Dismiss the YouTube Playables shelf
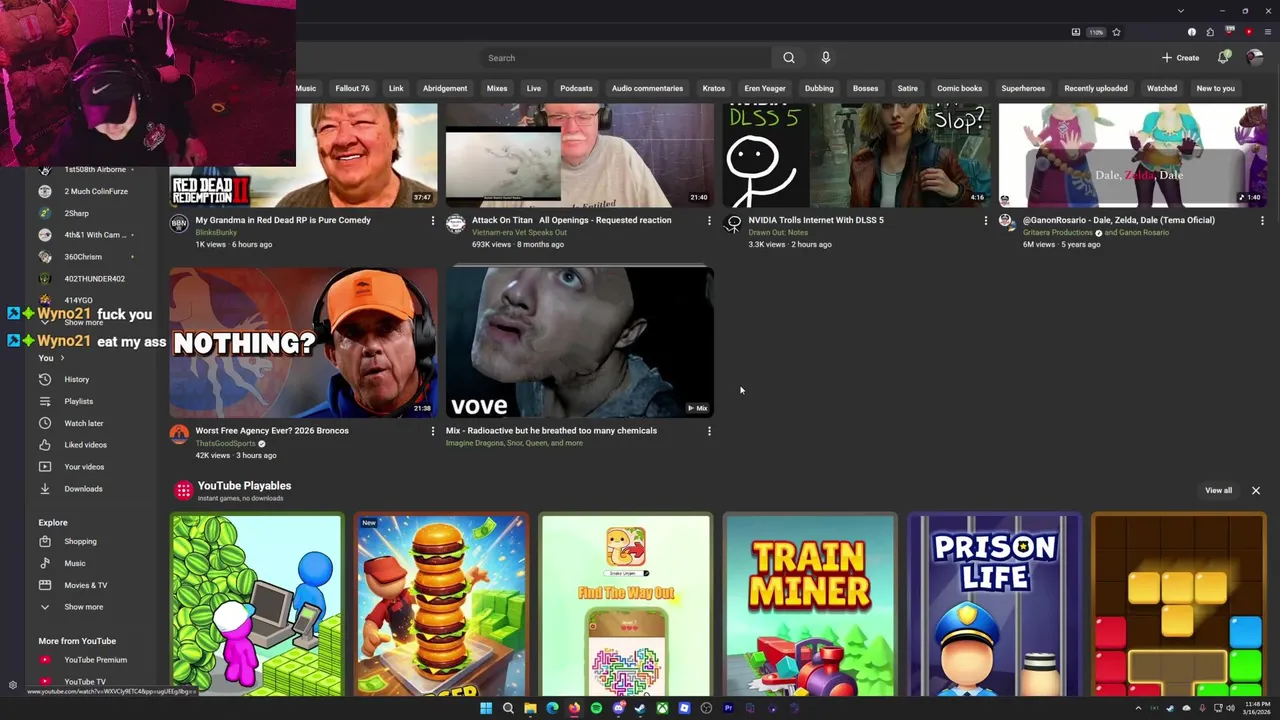1280x720 pixels. tap(1256, 490)
